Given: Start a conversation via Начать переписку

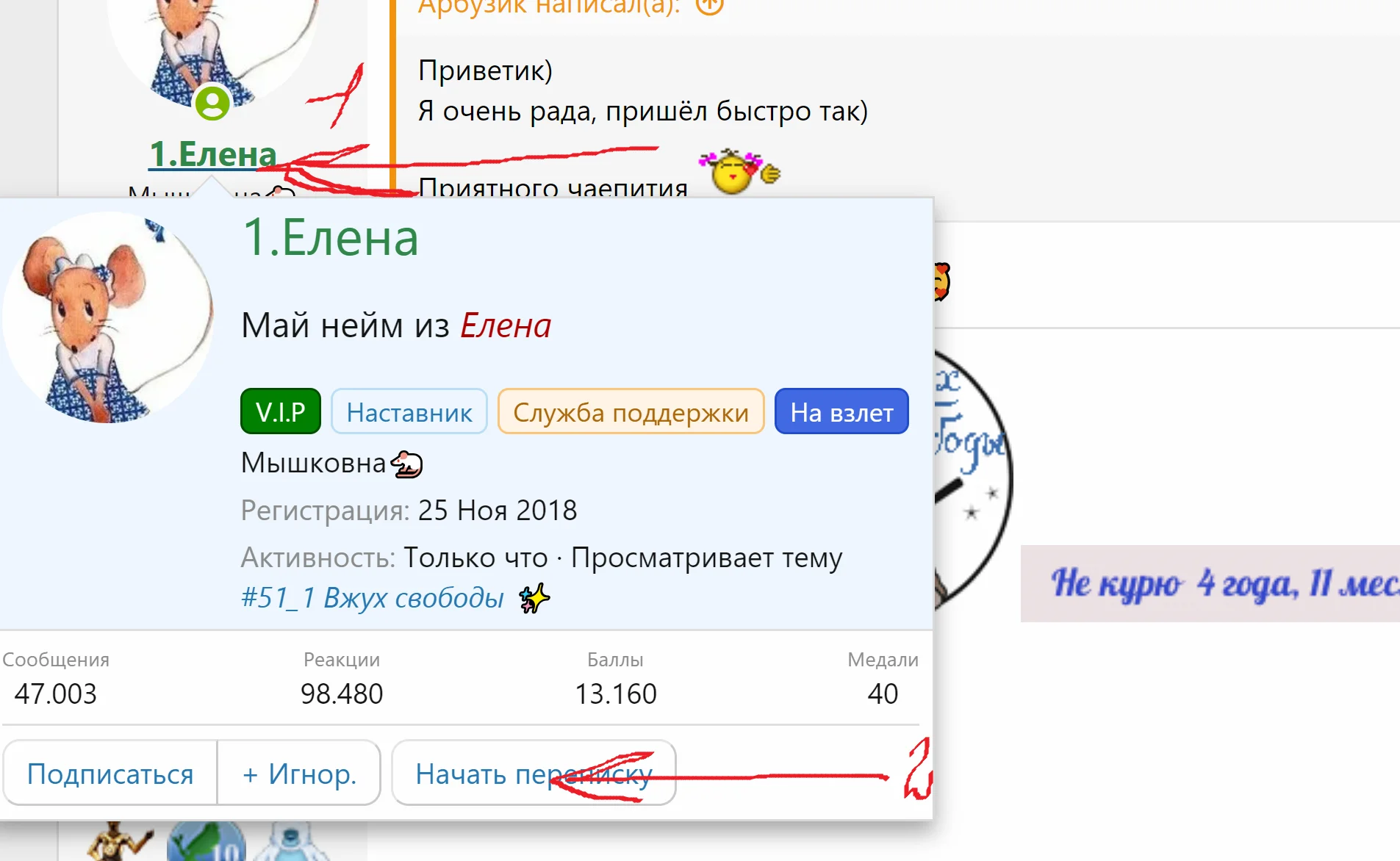Looking at the screenshot, I should click(533, 773).
